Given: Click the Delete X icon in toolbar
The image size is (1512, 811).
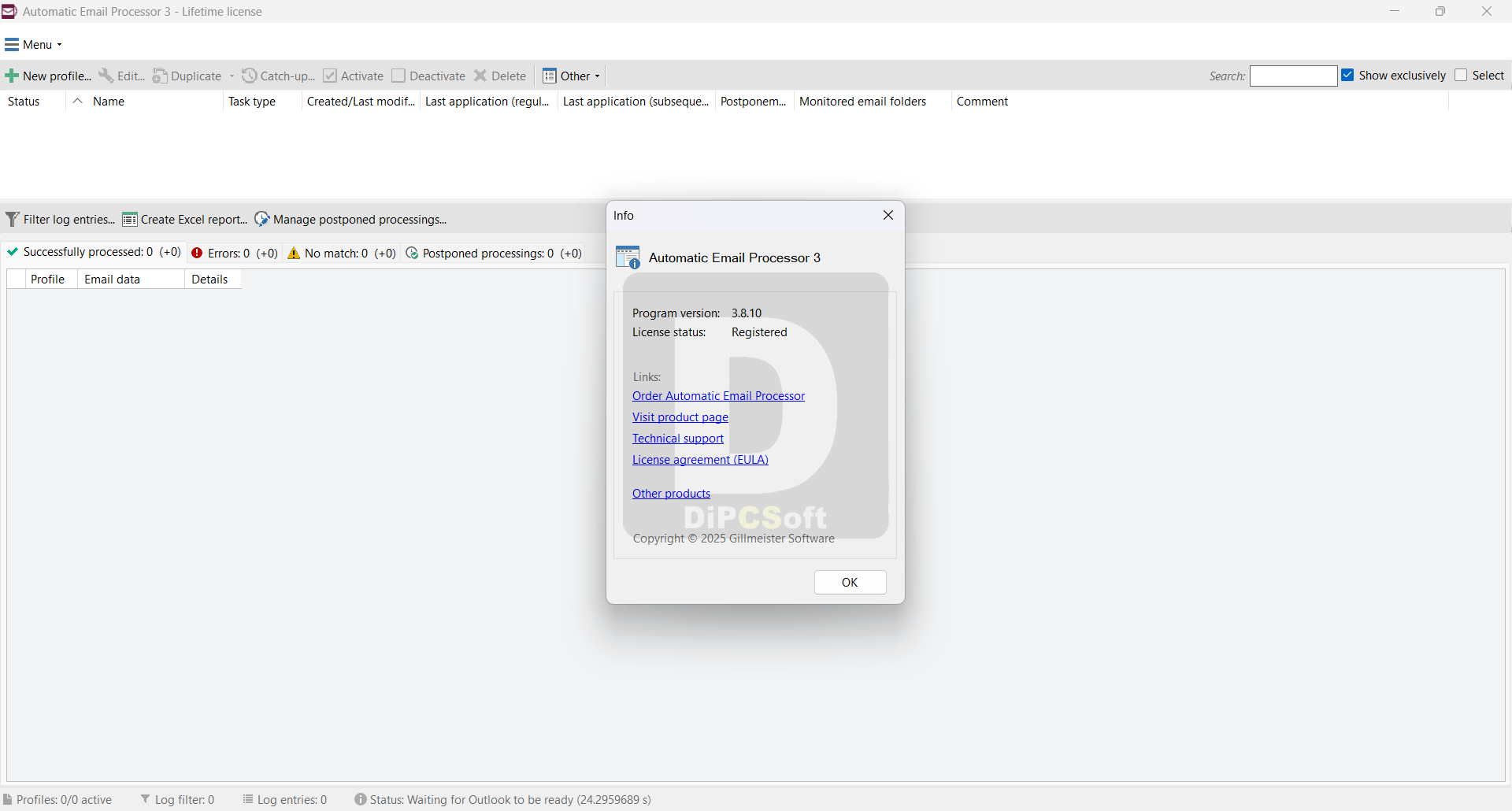Looking at the screenshot, I should point(480,76).
